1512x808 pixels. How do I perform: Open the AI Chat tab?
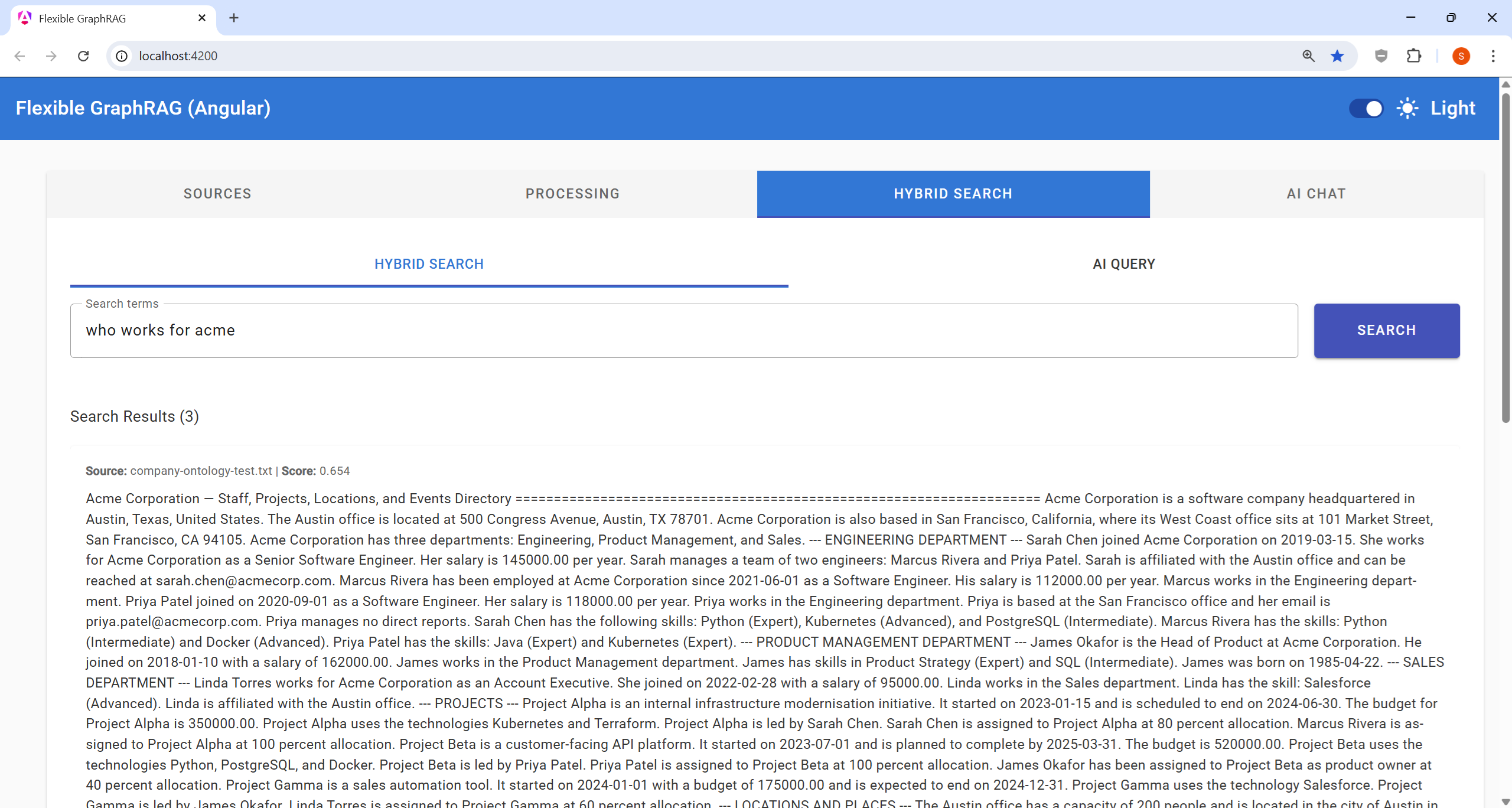tap(1316, 194)
